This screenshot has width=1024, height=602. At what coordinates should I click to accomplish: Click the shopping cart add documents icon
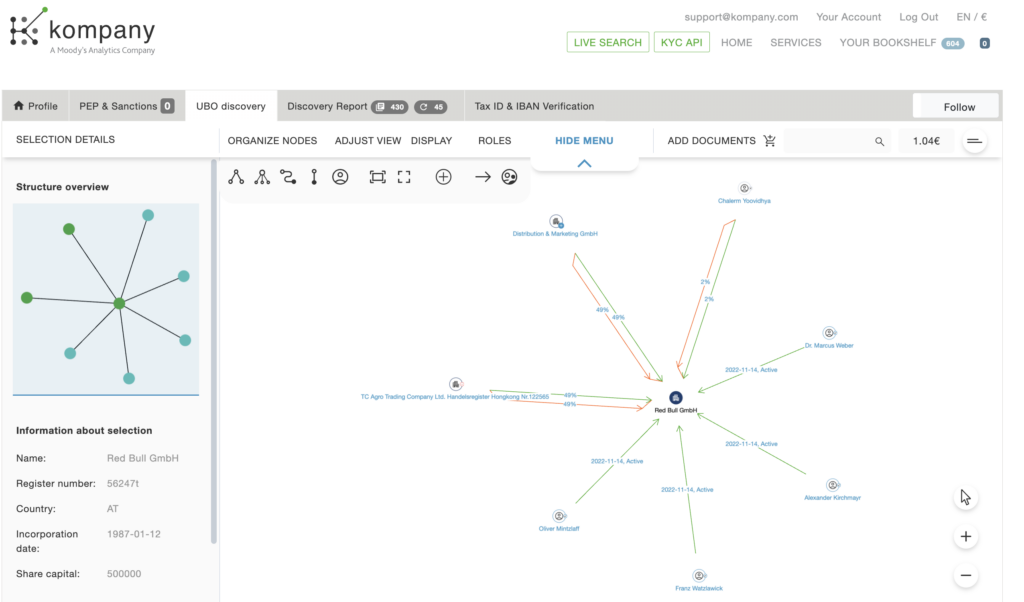point(769,141)
